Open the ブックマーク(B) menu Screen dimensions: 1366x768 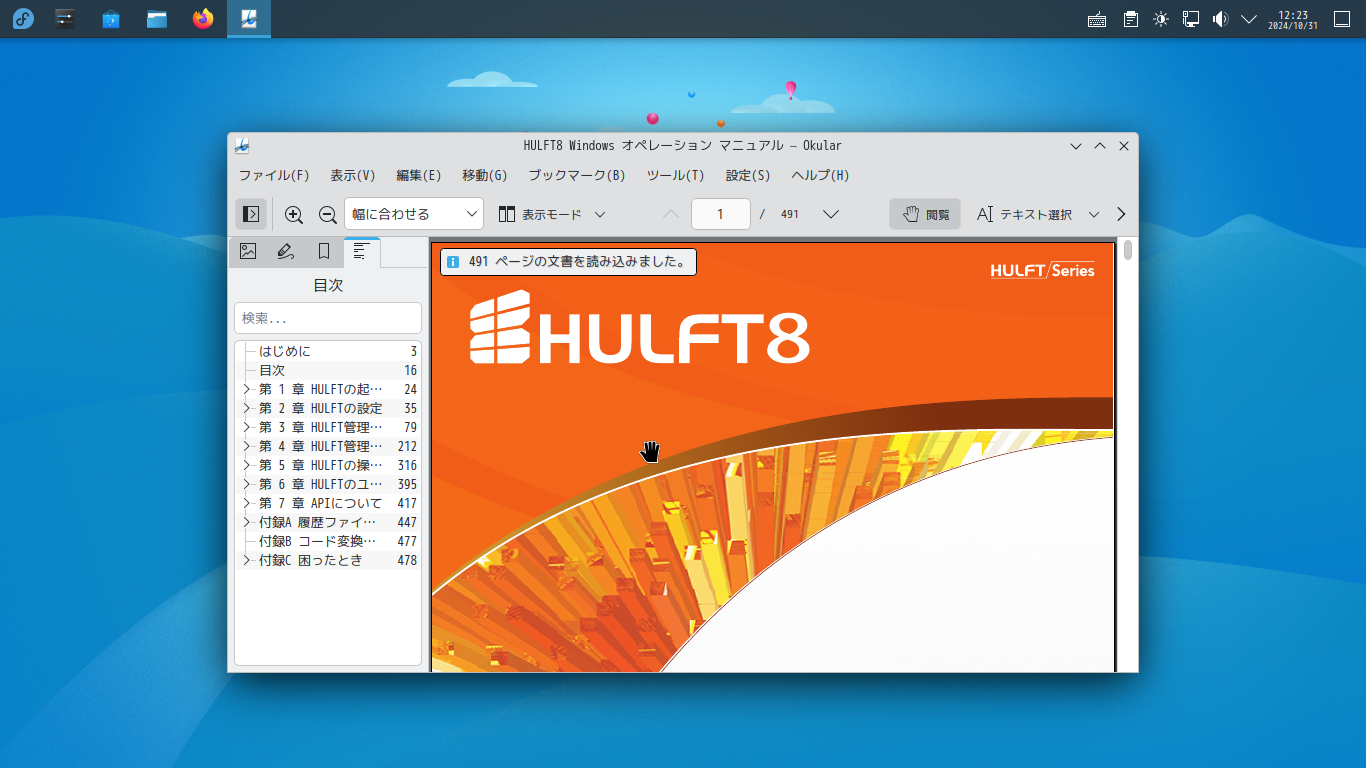[577, 175]
